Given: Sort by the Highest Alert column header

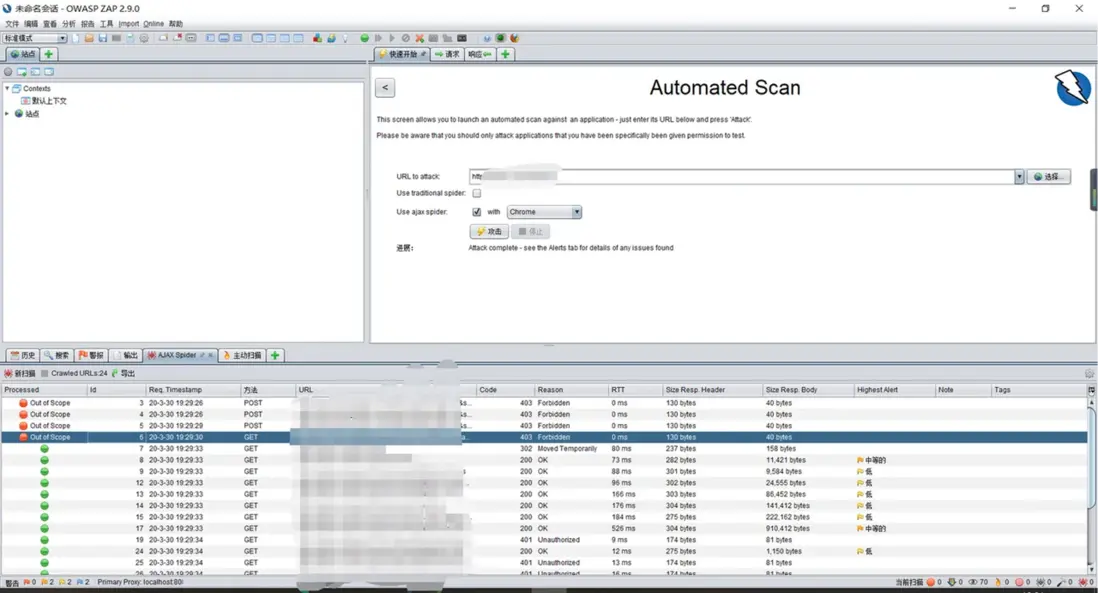Looking at the screenshot, I should click(894, 389).
